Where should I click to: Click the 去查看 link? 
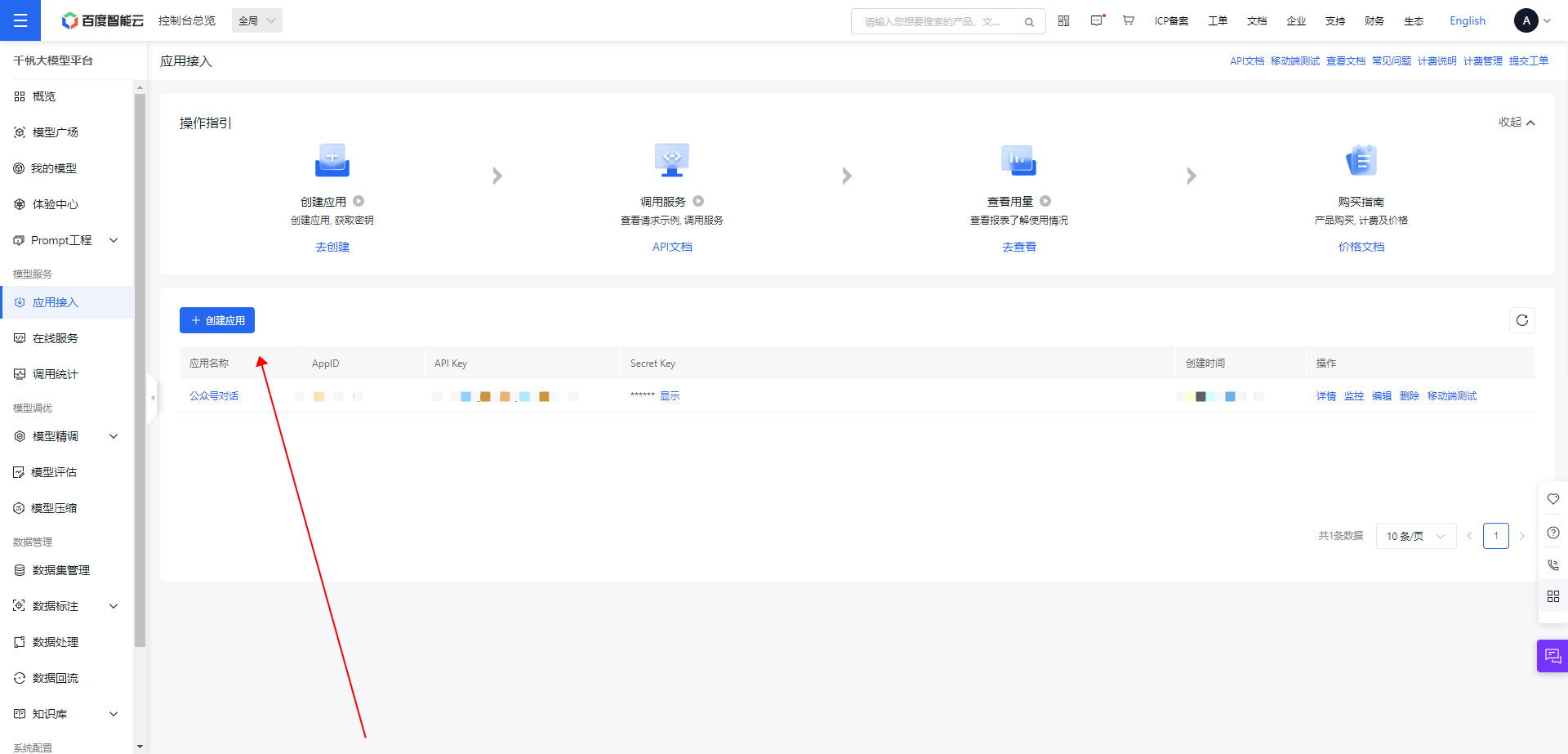click(1019, 247)
